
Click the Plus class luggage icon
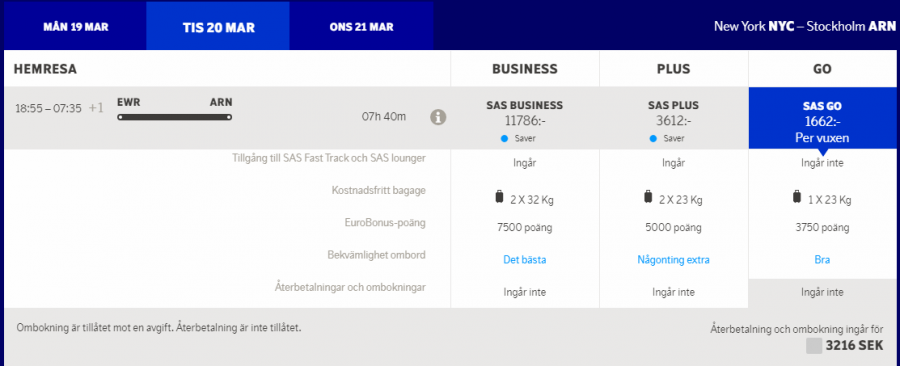point(648,197)
